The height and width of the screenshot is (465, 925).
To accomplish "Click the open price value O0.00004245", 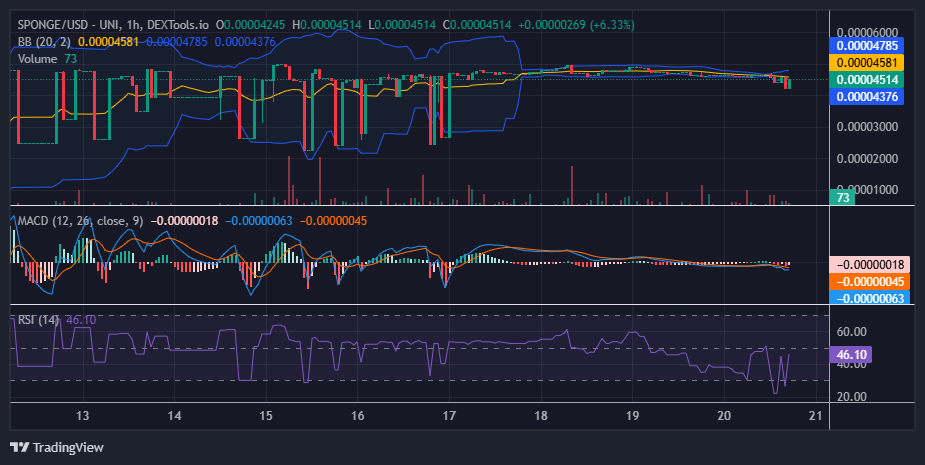I will [250, 25].
